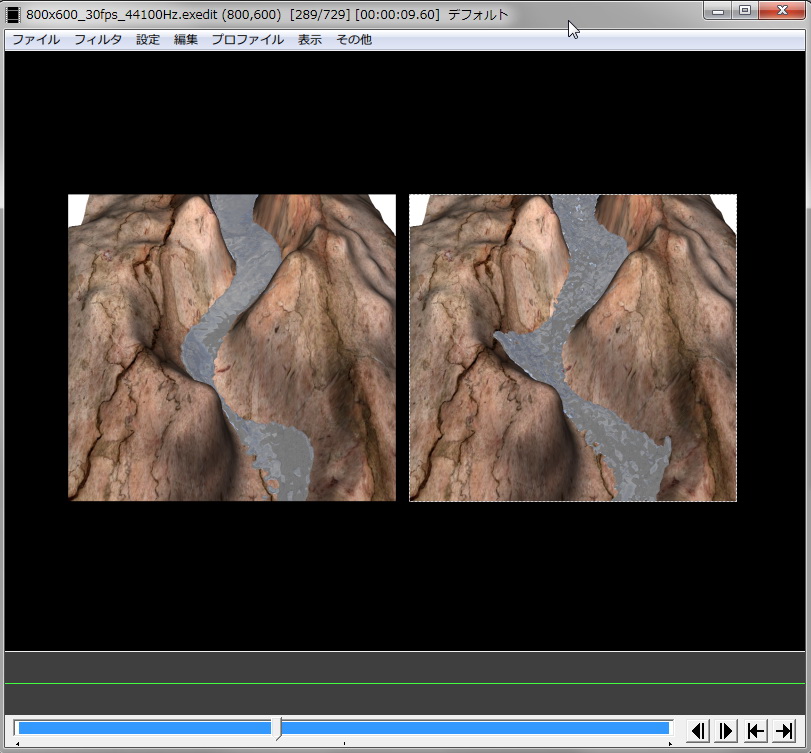Open the ファイル menu
The height and width of the screenshot is (753, 811).
(35, 40)
